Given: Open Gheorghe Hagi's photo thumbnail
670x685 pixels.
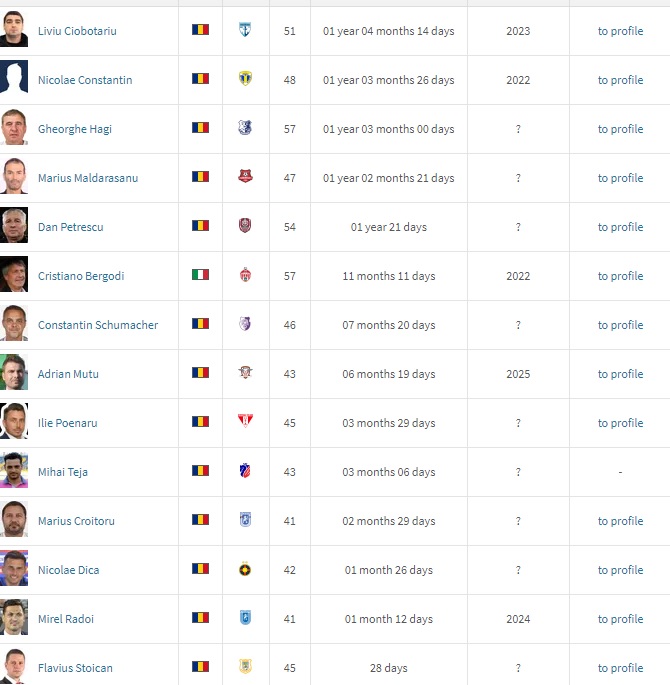Looking at the screenshot, I should point(14,129).
